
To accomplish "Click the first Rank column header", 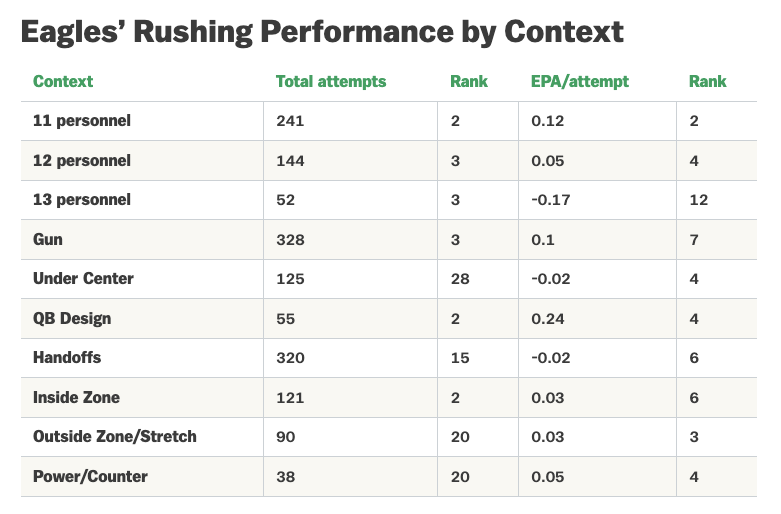I will pos(469,82).
